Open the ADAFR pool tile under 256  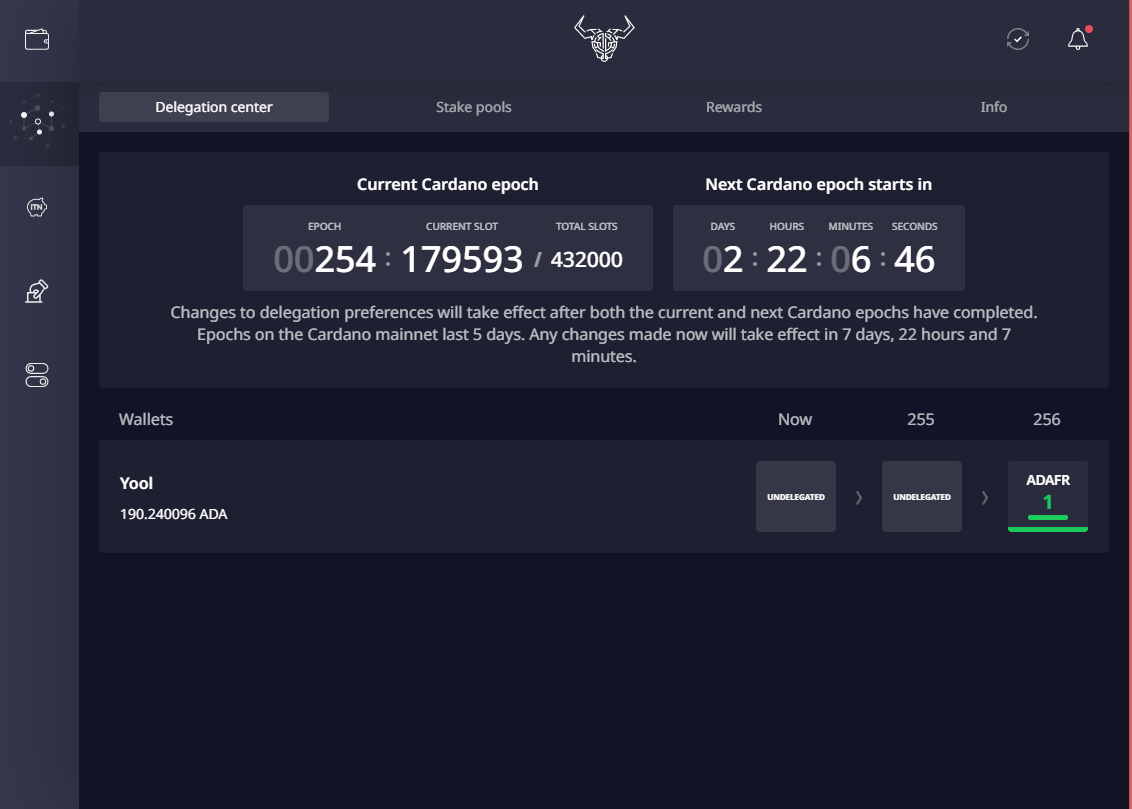(x=1048, y=497)
